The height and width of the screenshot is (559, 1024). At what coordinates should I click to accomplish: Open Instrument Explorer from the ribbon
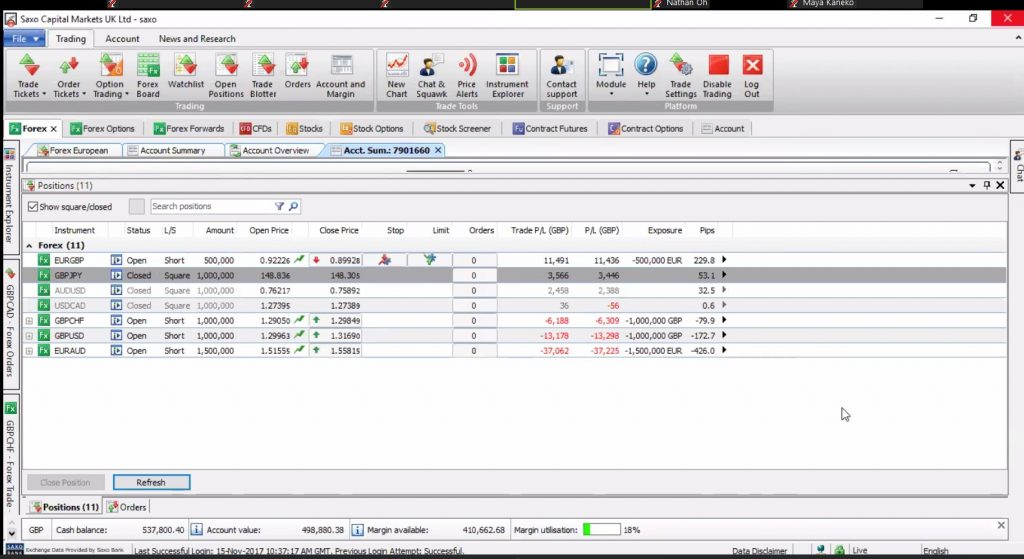click(507, 76)
